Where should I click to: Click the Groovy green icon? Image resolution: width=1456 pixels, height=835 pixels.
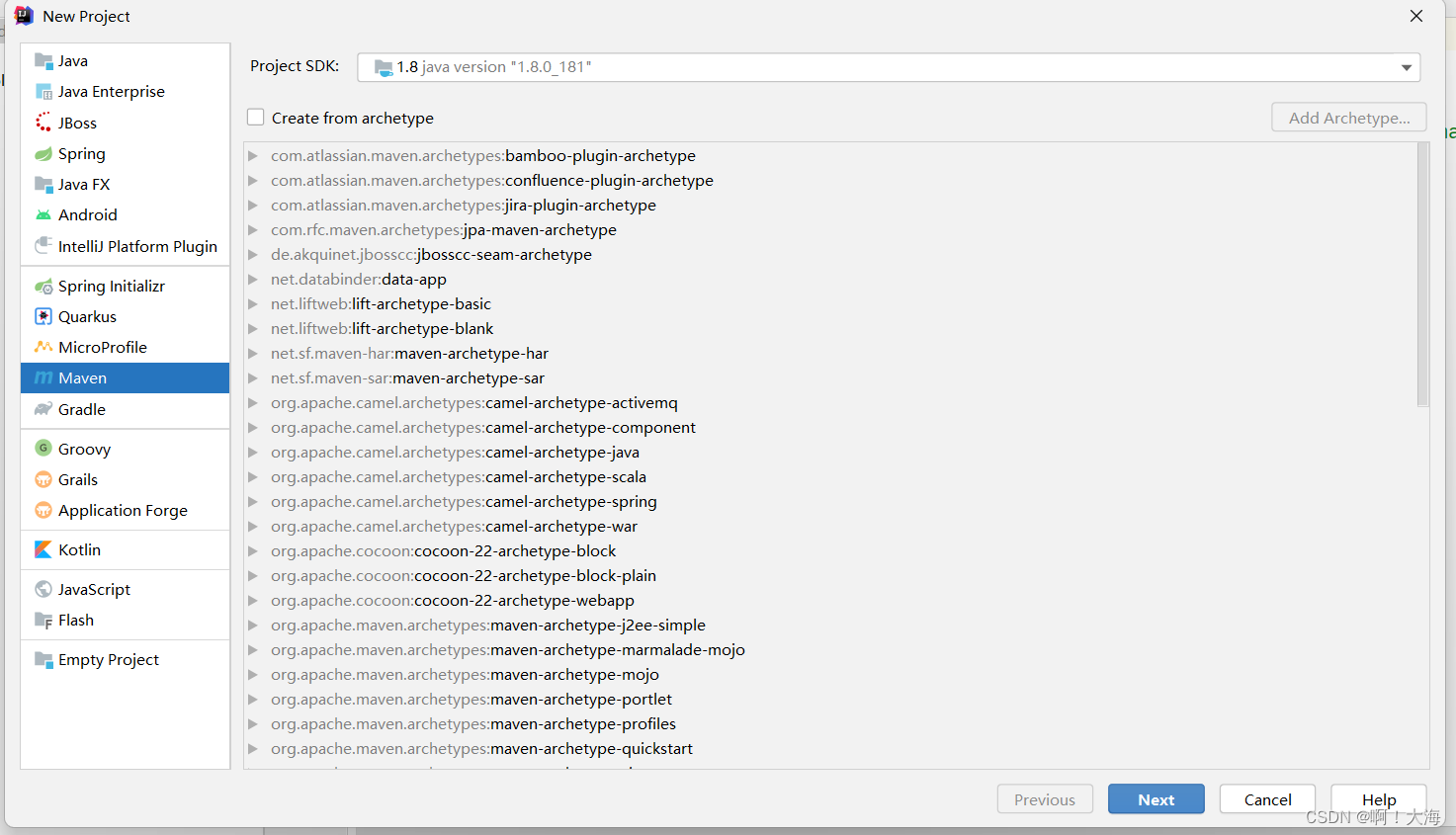tap(43, 449)
